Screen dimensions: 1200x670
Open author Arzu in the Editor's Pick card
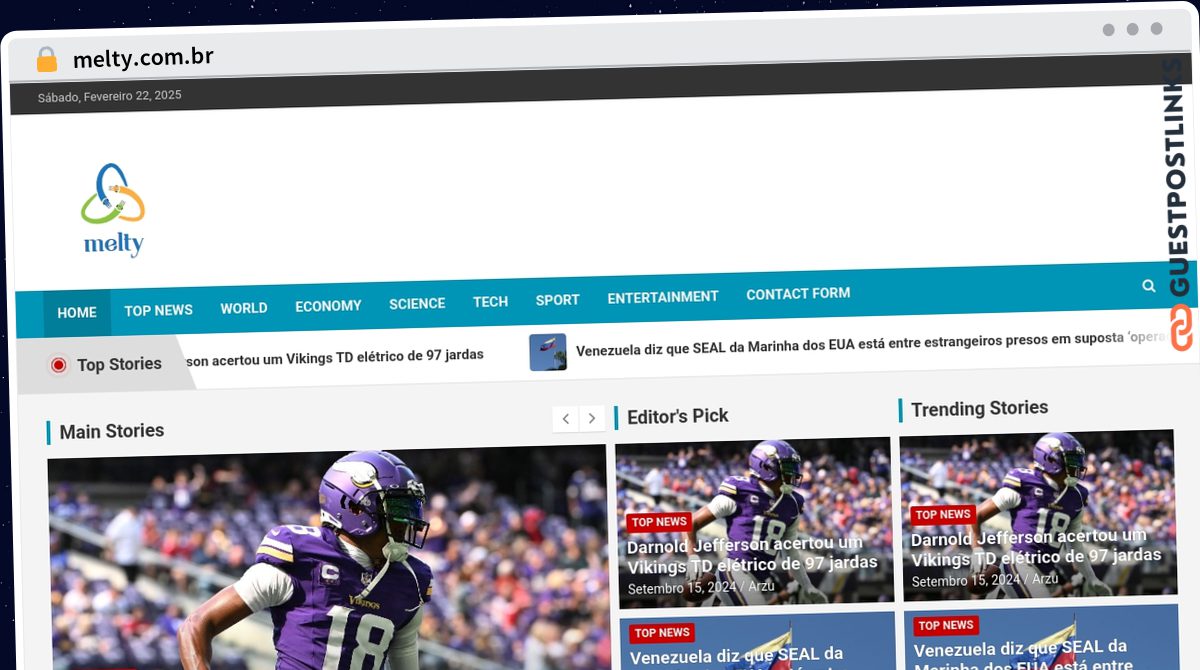[x=761, y=586]
